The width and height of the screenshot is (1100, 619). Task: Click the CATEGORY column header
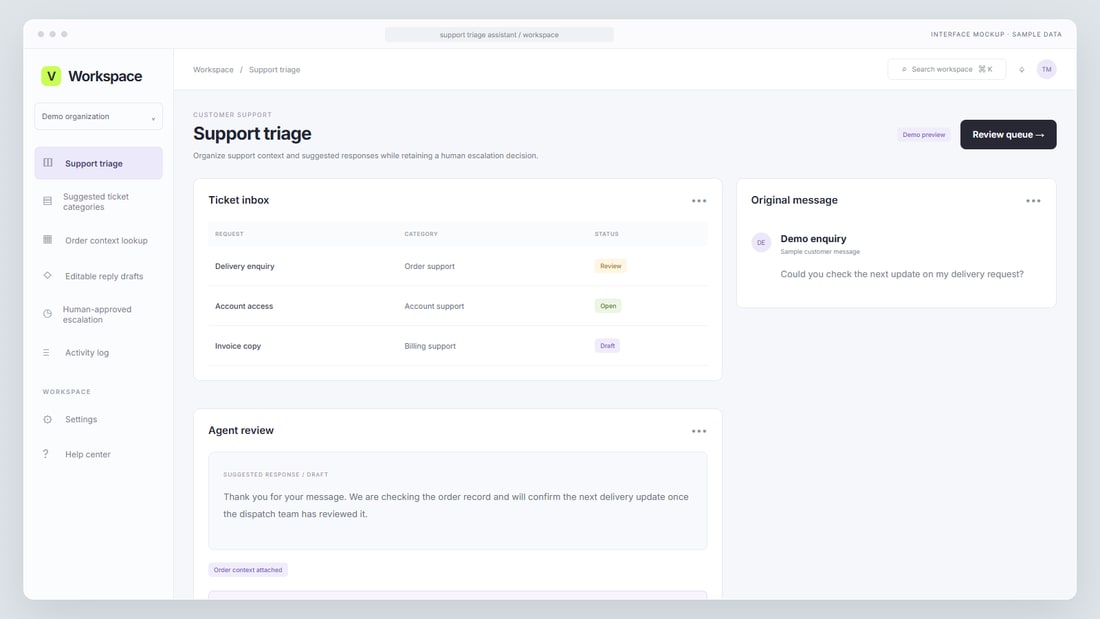pos(421,234)
